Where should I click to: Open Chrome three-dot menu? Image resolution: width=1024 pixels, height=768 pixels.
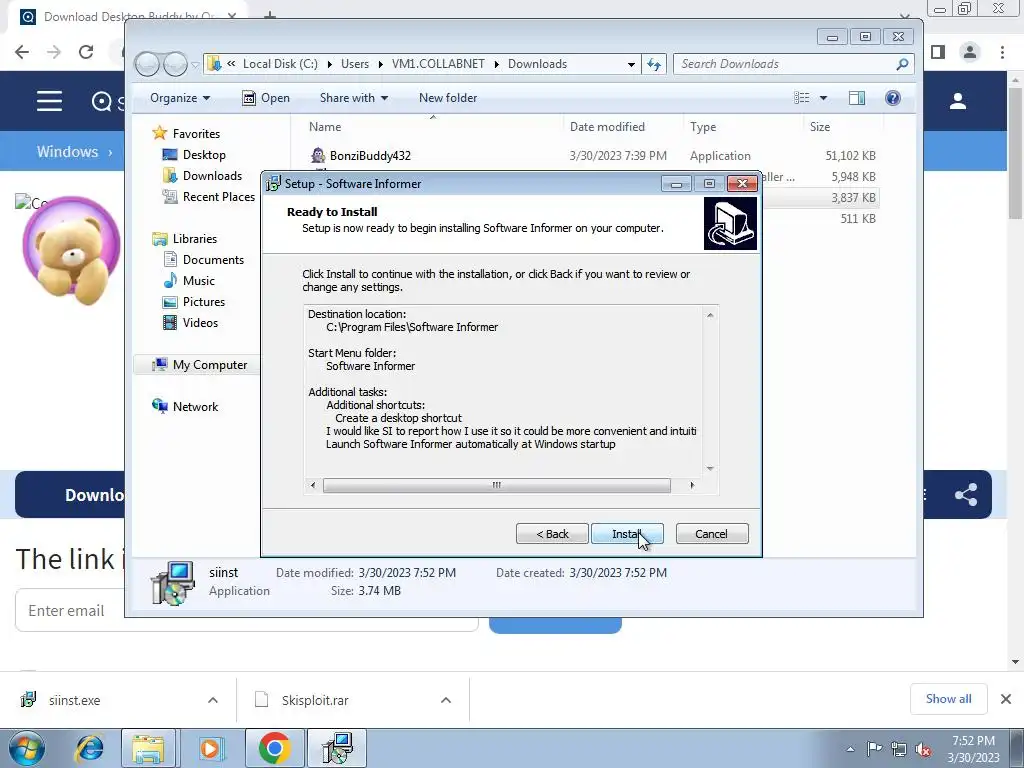tap(1002, 52)
